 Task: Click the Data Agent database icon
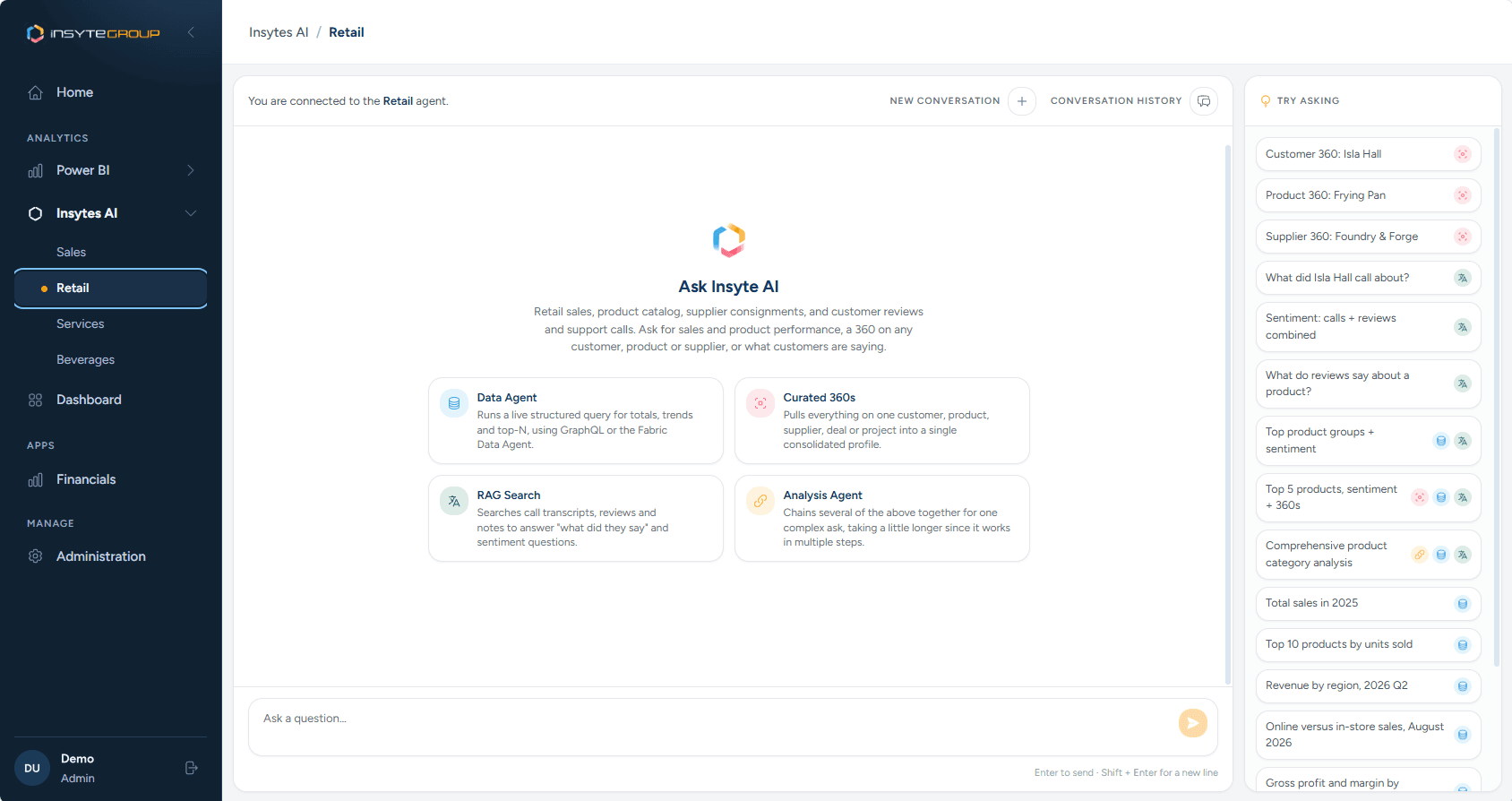point(454,403)
